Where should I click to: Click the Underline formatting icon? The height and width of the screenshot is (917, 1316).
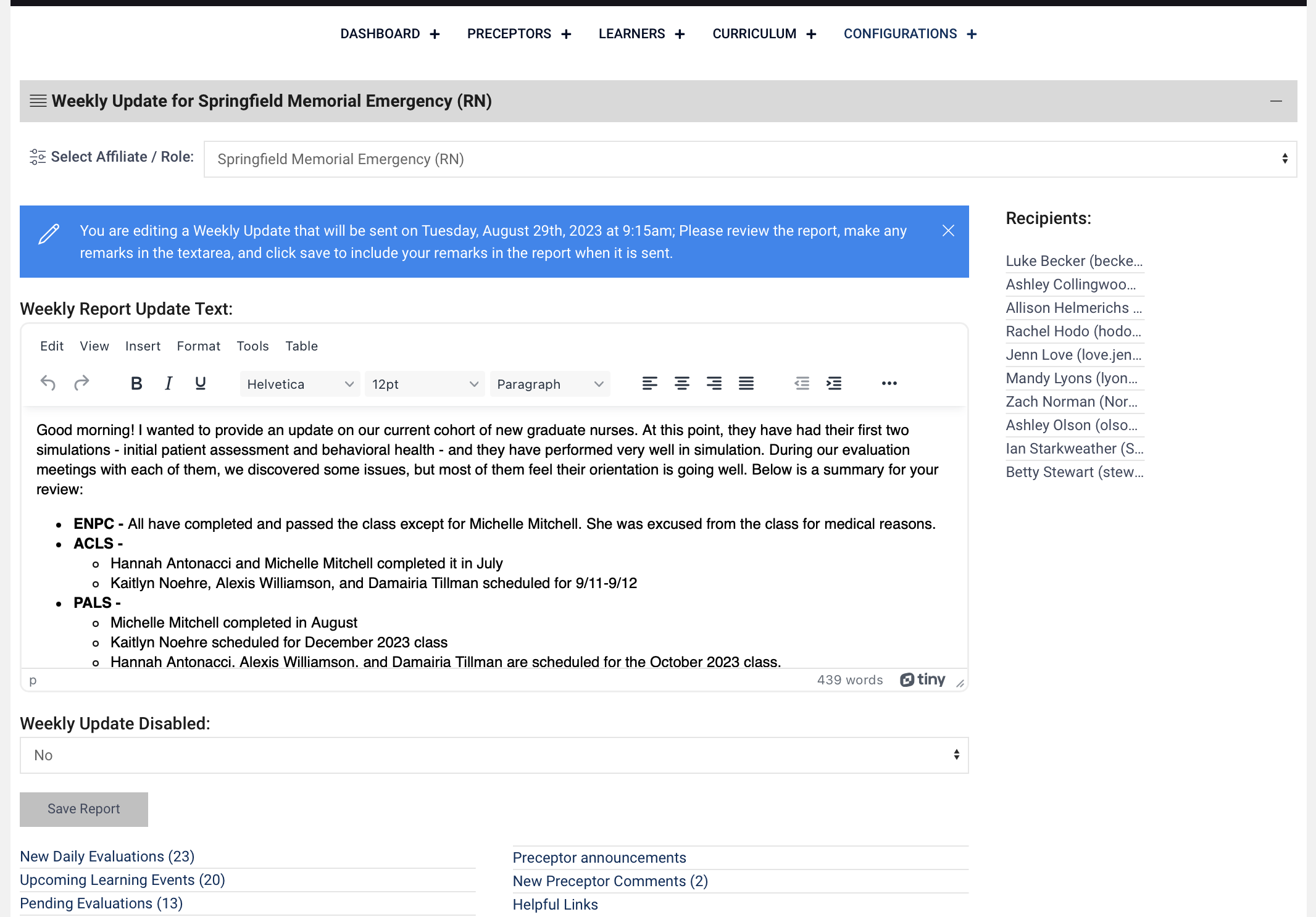(x=200, y=384)
